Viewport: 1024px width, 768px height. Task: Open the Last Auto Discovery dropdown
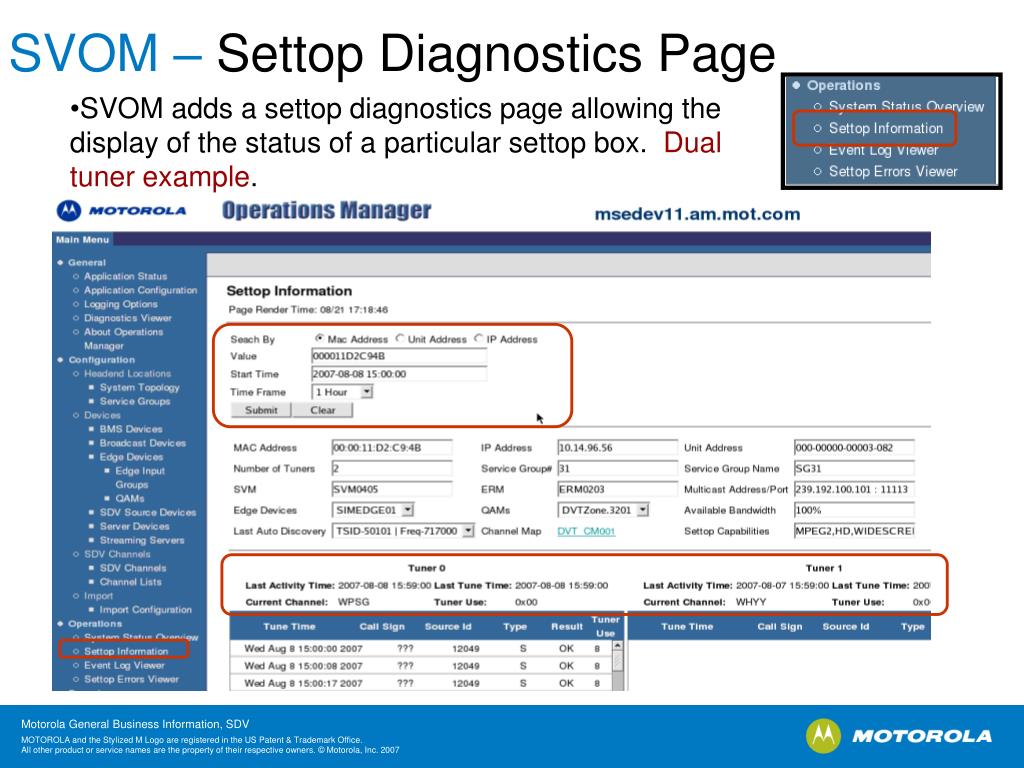click(x=403, y=531)
